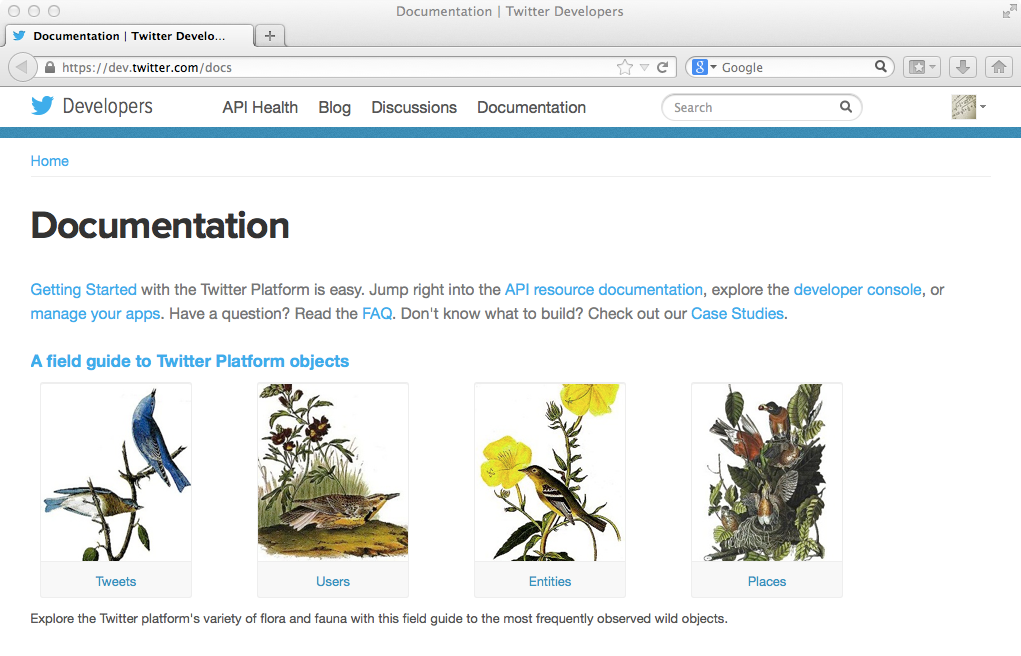1021x656 pixels.
Task: Focus the site Search field
Action: tap(761, 107)
